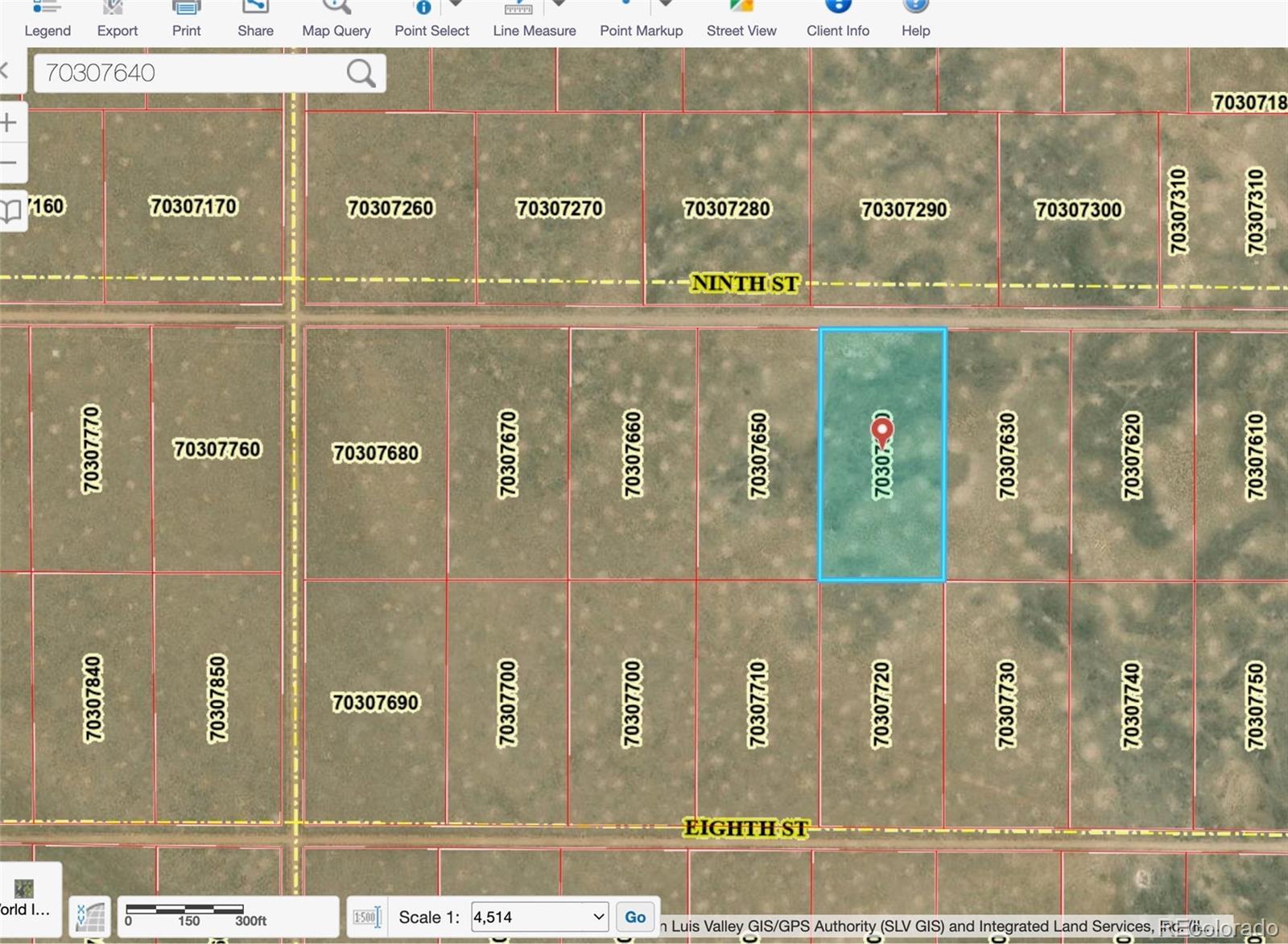The width and height of the screenshot is (1288, 944).
Task: Open the map bookmarks book icon
Action: click(x=10, y=212)
